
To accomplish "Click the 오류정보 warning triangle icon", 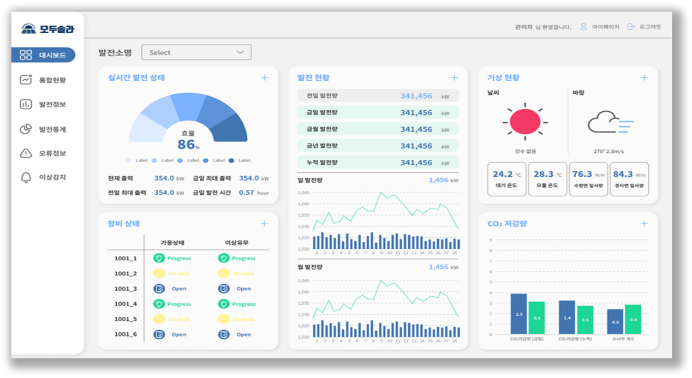I will pos(26,153).
